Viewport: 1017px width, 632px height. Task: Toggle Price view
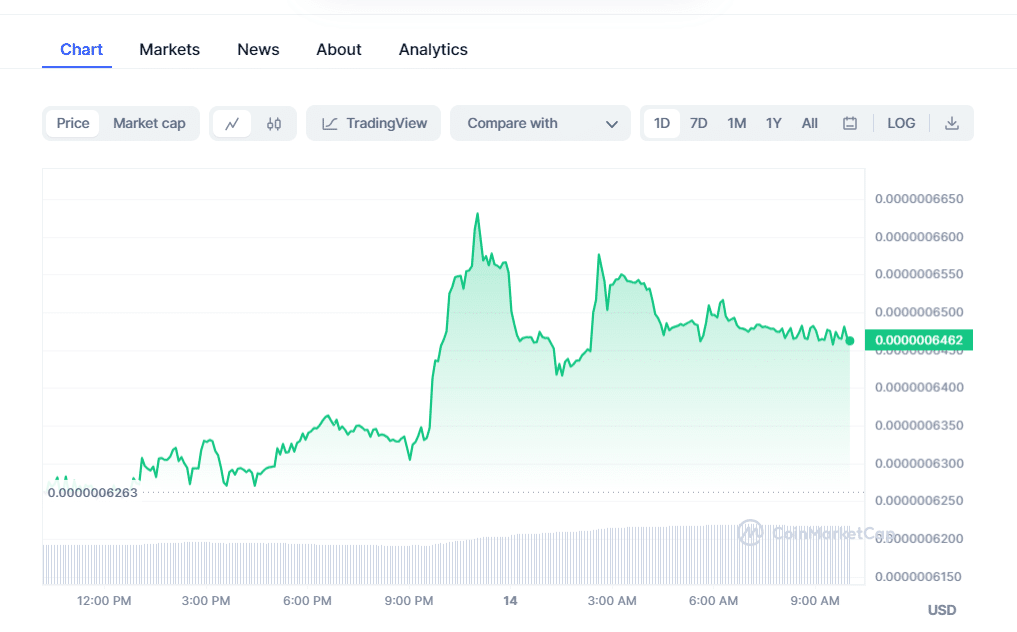pyautogui.click(x=73, y=124)
